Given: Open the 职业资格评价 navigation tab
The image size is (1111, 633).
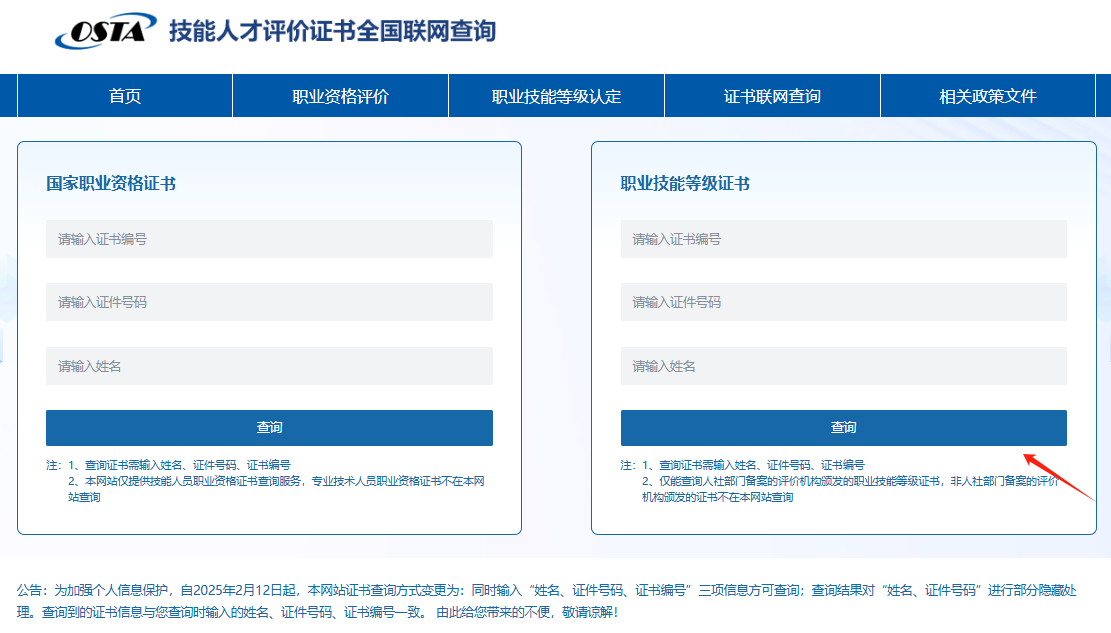Looking at the screenshot, I should (x=340, y=96).
